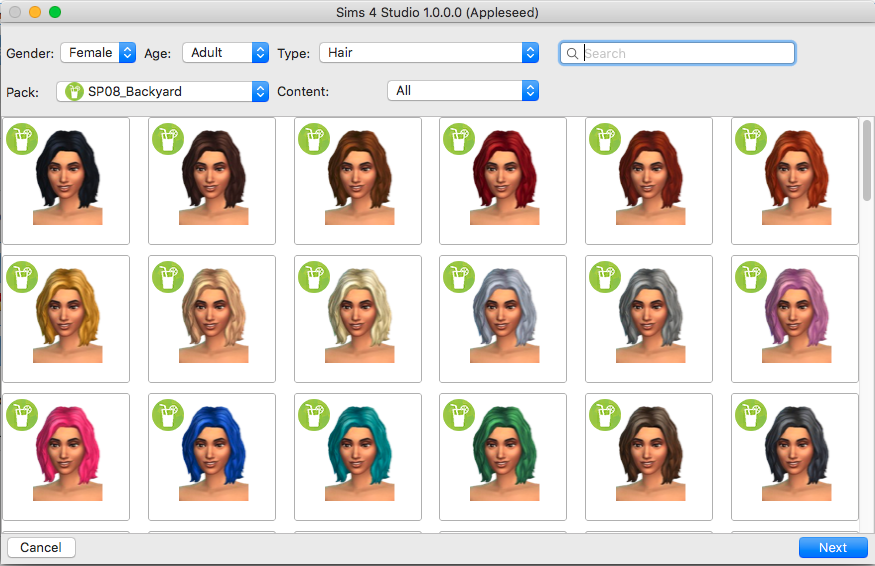Click the yellow minimize window button

35,12
